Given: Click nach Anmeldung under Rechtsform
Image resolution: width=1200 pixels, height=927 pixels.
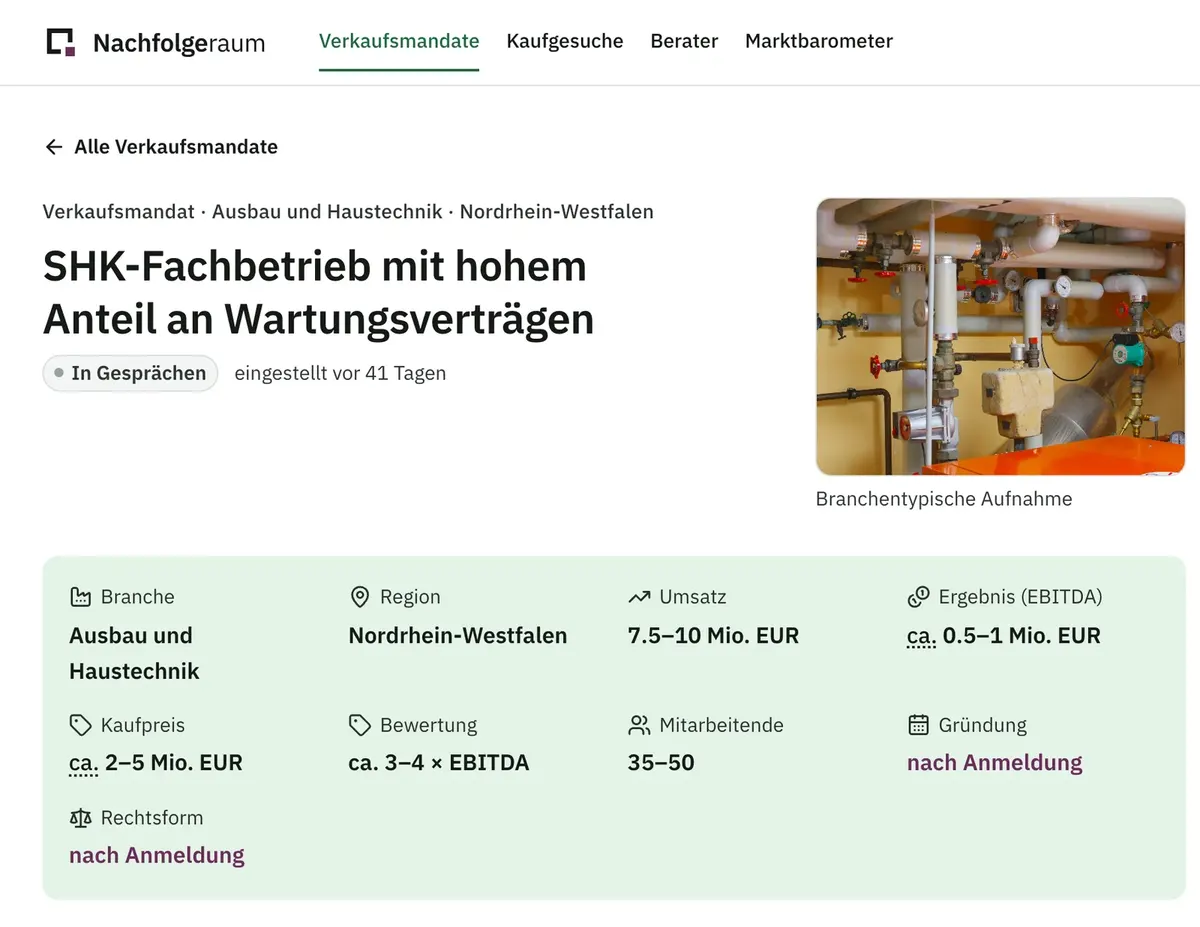Looking at the screenshot, I should tap(157, 855).
